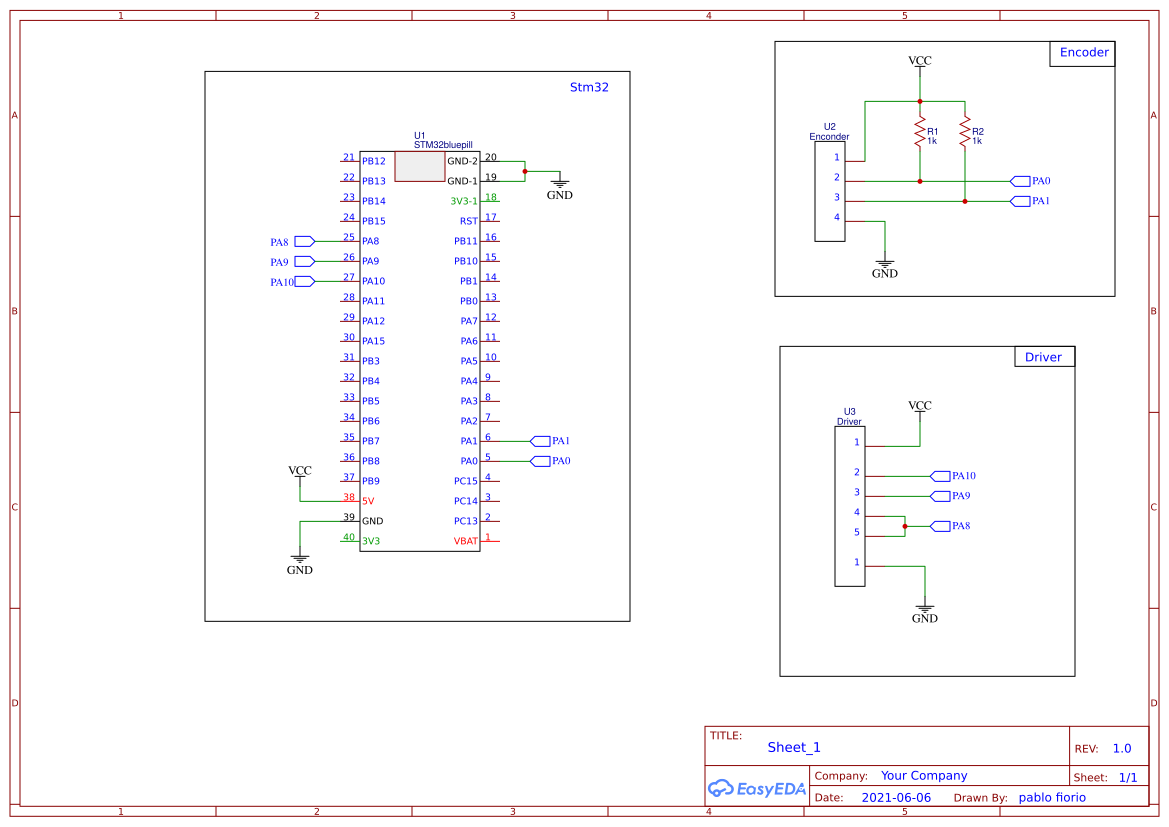Click the Encoder block title label
This screenshot has width=1169, height=827.
pyautogui.click(x=1083, y=53)
